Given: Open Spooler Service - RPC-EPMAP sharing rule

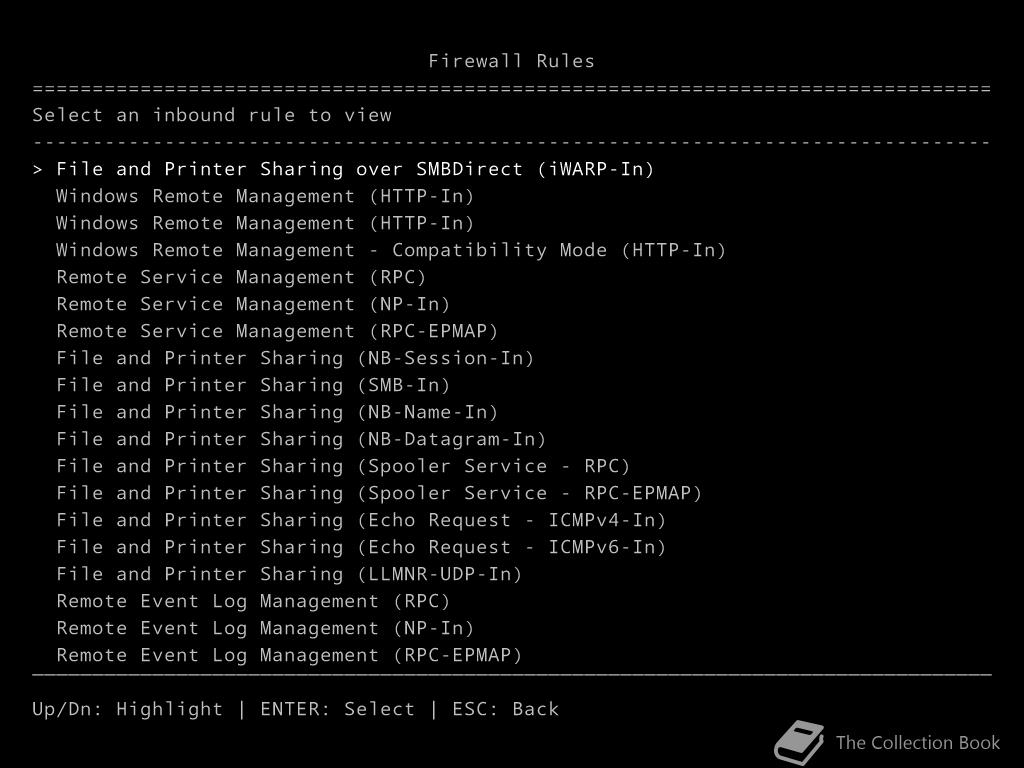Looking at the screenshot, I should pyautogui.click(x=379, y=493).
